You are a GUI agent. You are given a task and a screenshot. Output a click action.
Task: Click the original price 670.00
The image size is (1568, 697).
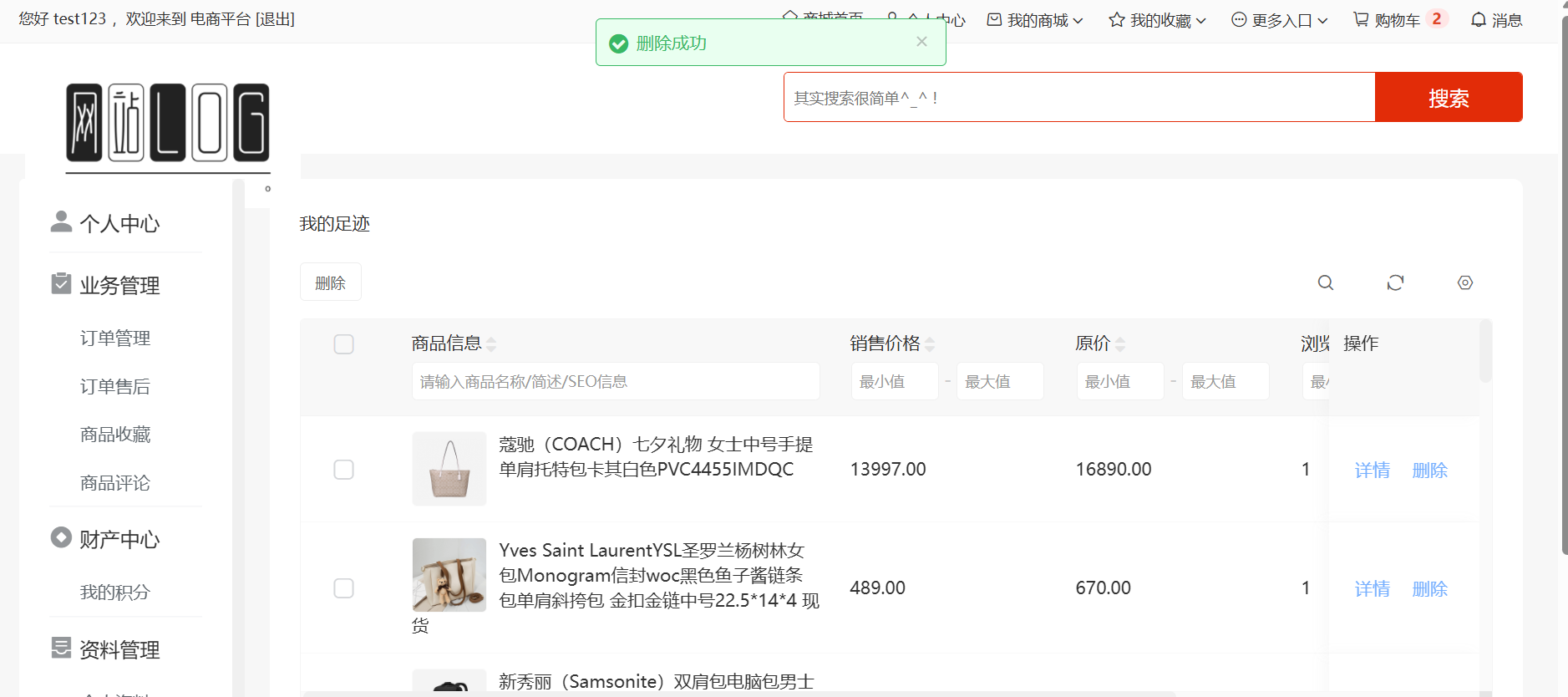1104,588
